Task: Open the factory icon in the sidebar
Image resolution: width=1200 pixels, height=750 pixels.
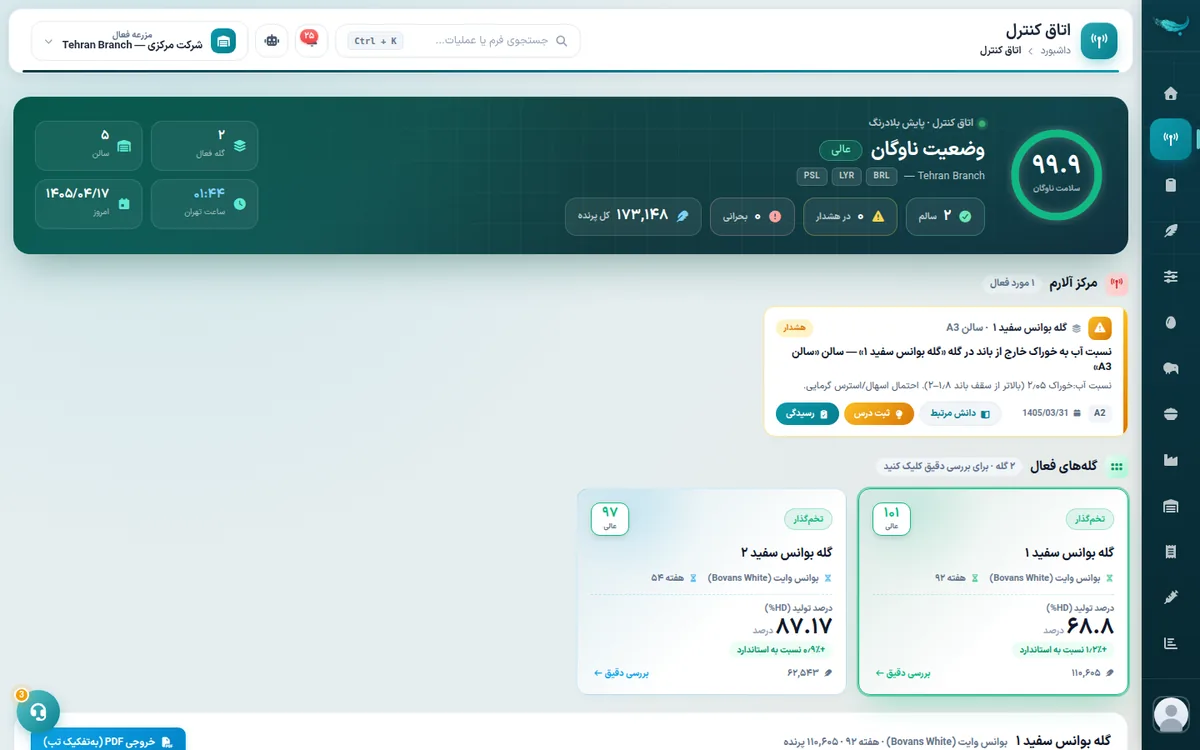Action: tap(1171, 460)
